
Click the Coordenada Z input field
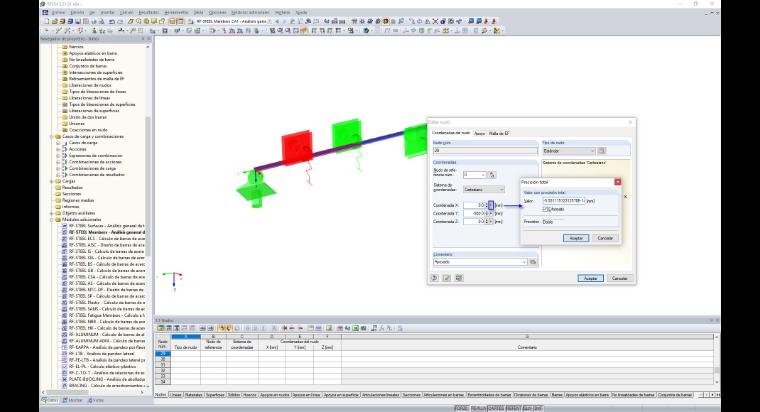tap(474, 222)
